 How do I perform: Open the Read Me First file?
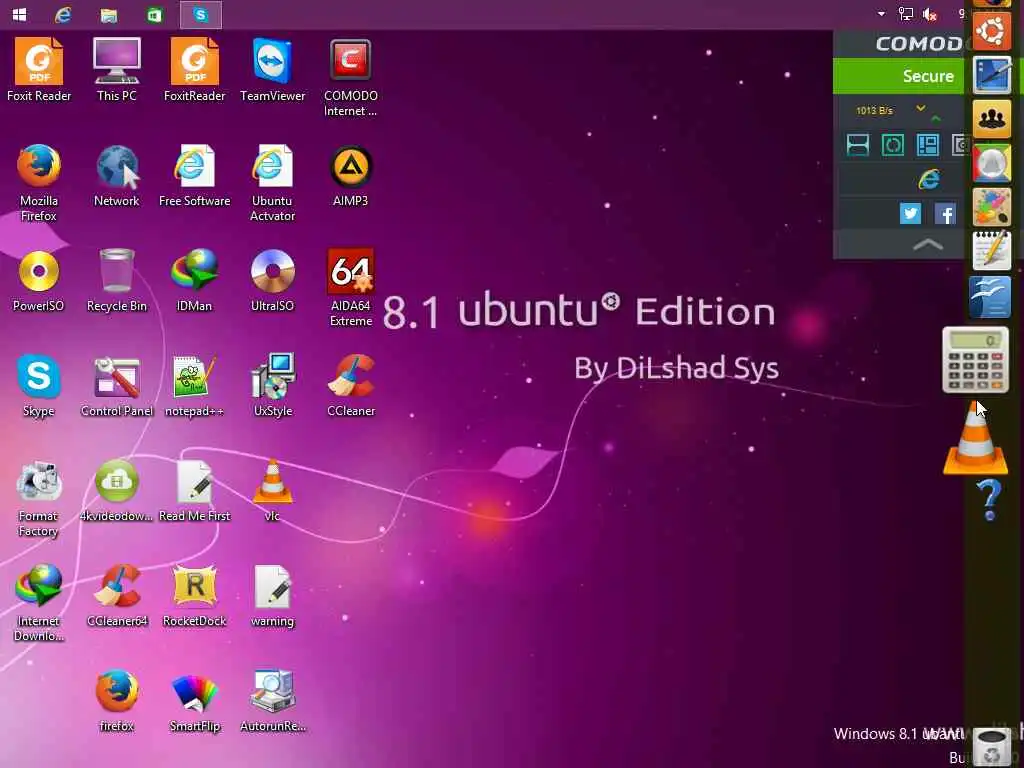pyautogui.click(x=195, y=491)
